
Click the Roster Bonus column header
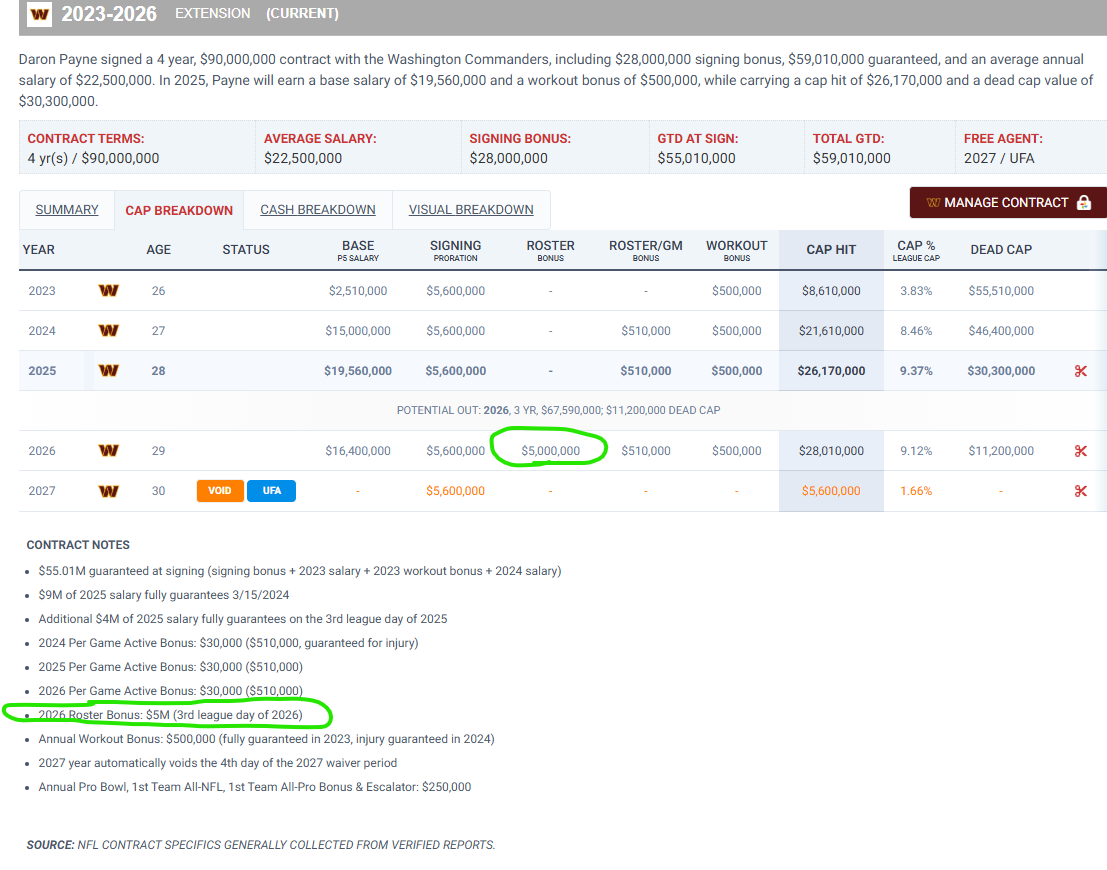point(551,250)
